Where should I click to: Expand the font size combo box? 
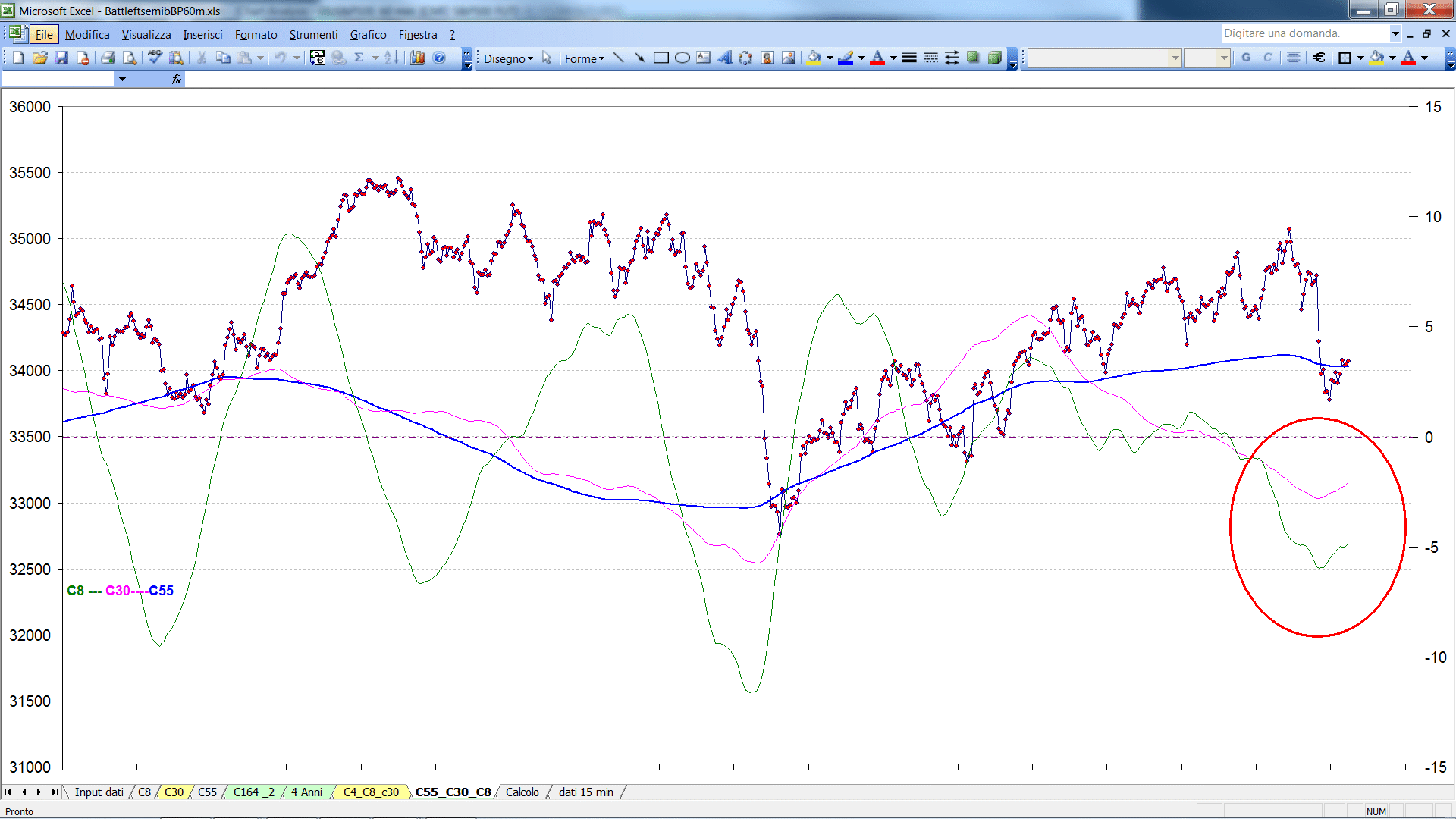click(1223, 58)
